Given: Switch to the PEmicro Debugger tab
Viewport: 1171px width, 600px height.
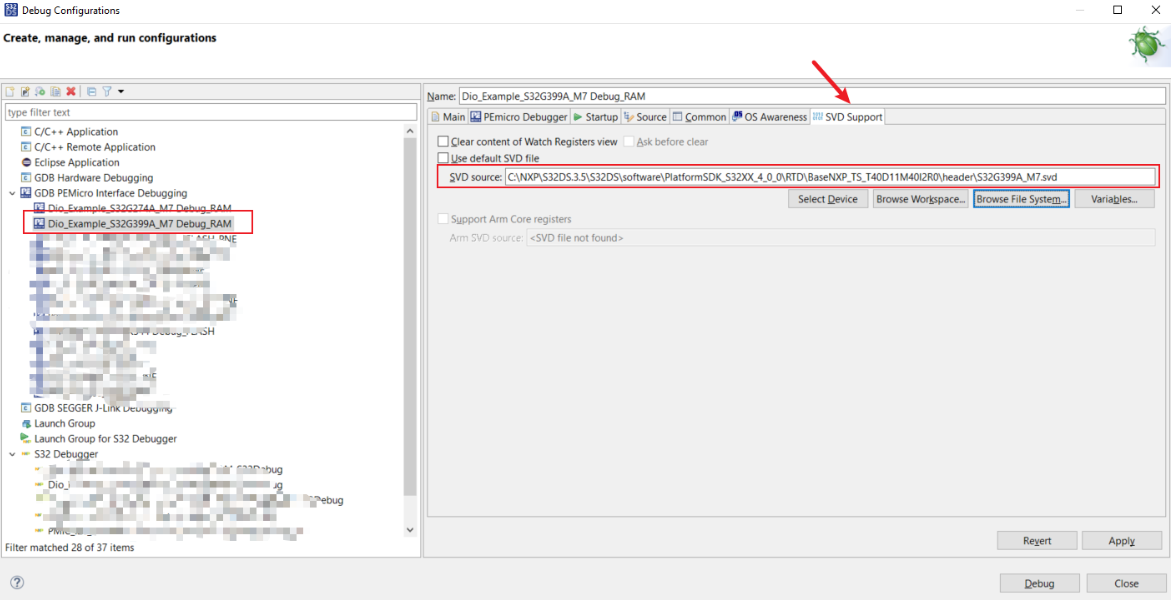Looking at the screenshot, I should tap(519, 117).
